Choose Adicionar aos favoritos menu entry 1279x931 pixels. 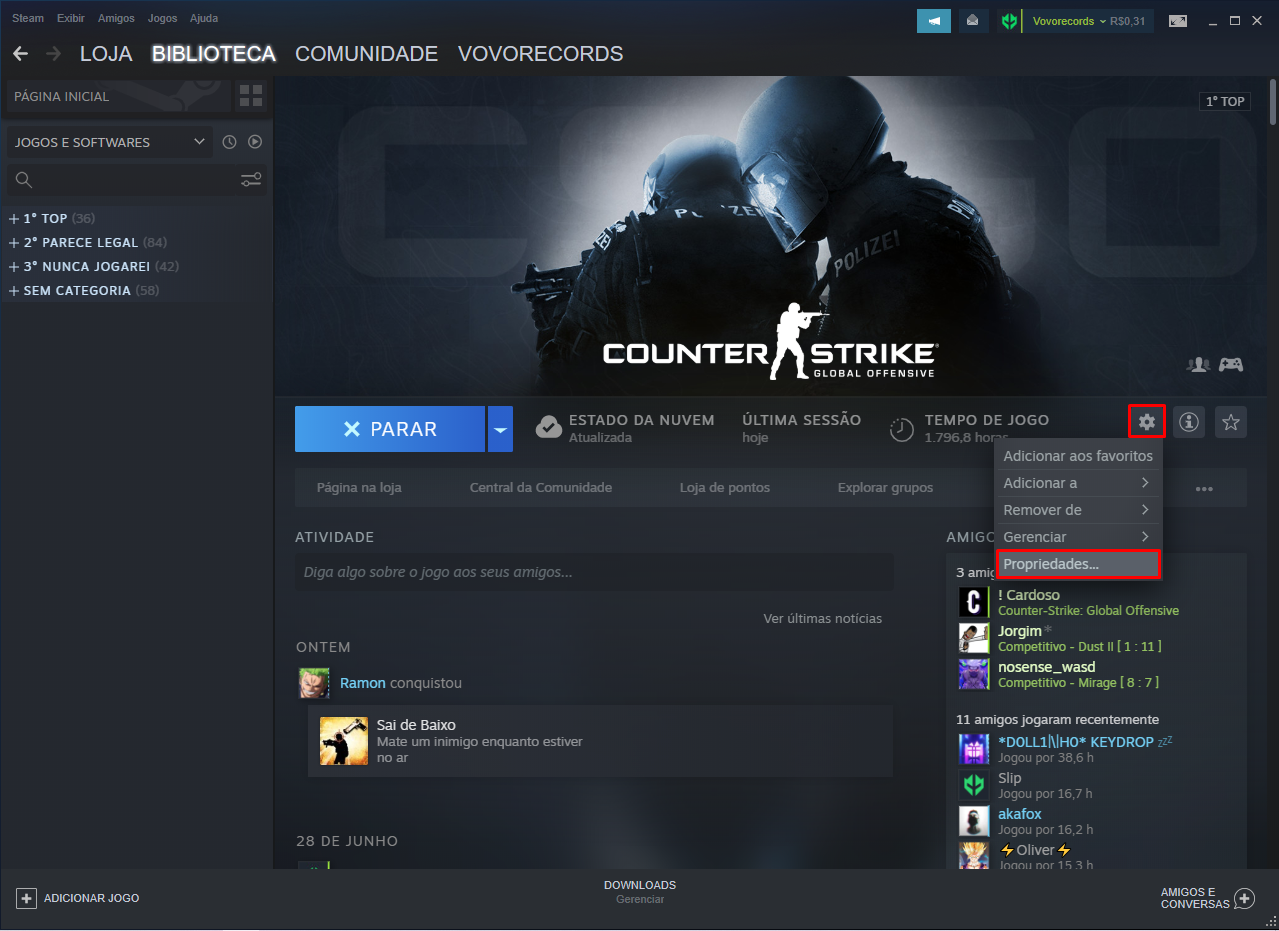tap(1077, 456)
